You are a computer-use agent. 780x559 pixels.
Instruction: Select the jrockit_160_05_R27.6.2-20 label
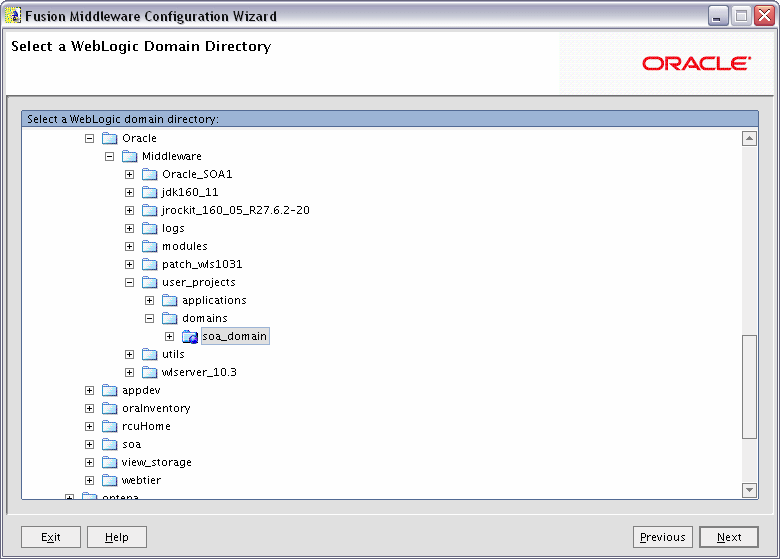coord(236,210)
